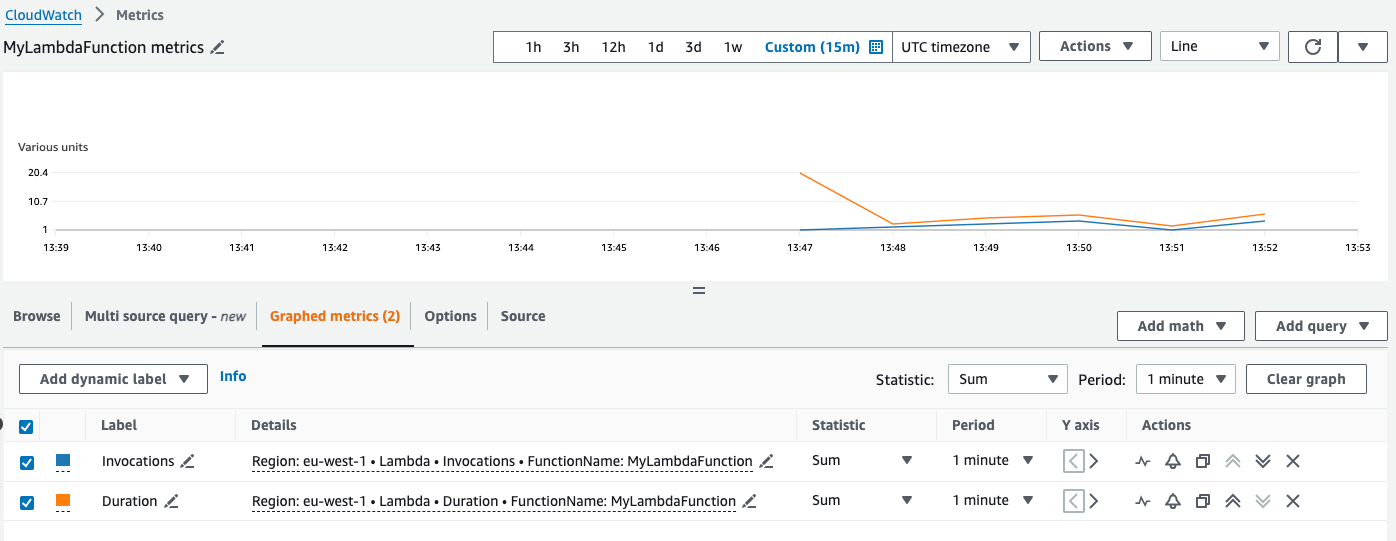This screenshot has width=1396, height=541.
Task: Switch Duration to right Y axis
Action: [1093, 501]
